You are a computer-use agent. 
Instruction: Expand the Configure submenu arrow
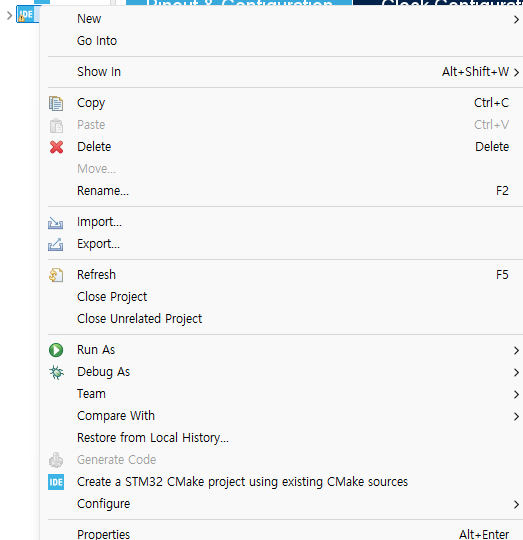coord(516,505)
